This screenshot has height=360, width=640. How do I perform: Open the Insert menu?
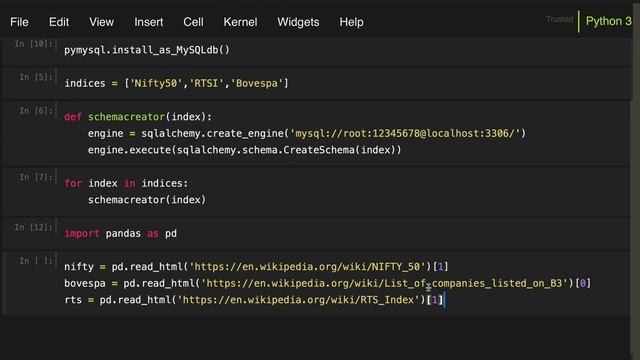149,22
